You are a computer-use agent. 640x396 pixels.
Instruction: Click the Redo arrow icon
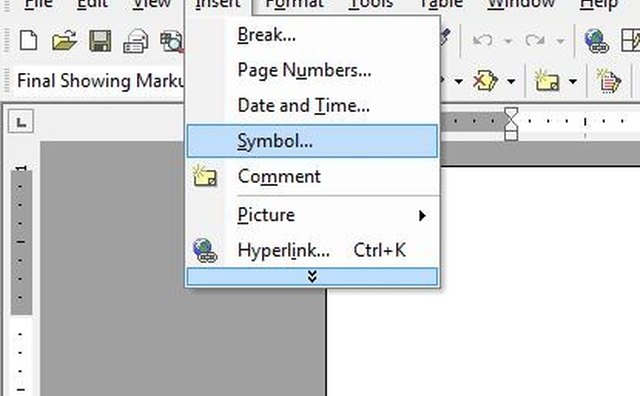tap(535, 41)
